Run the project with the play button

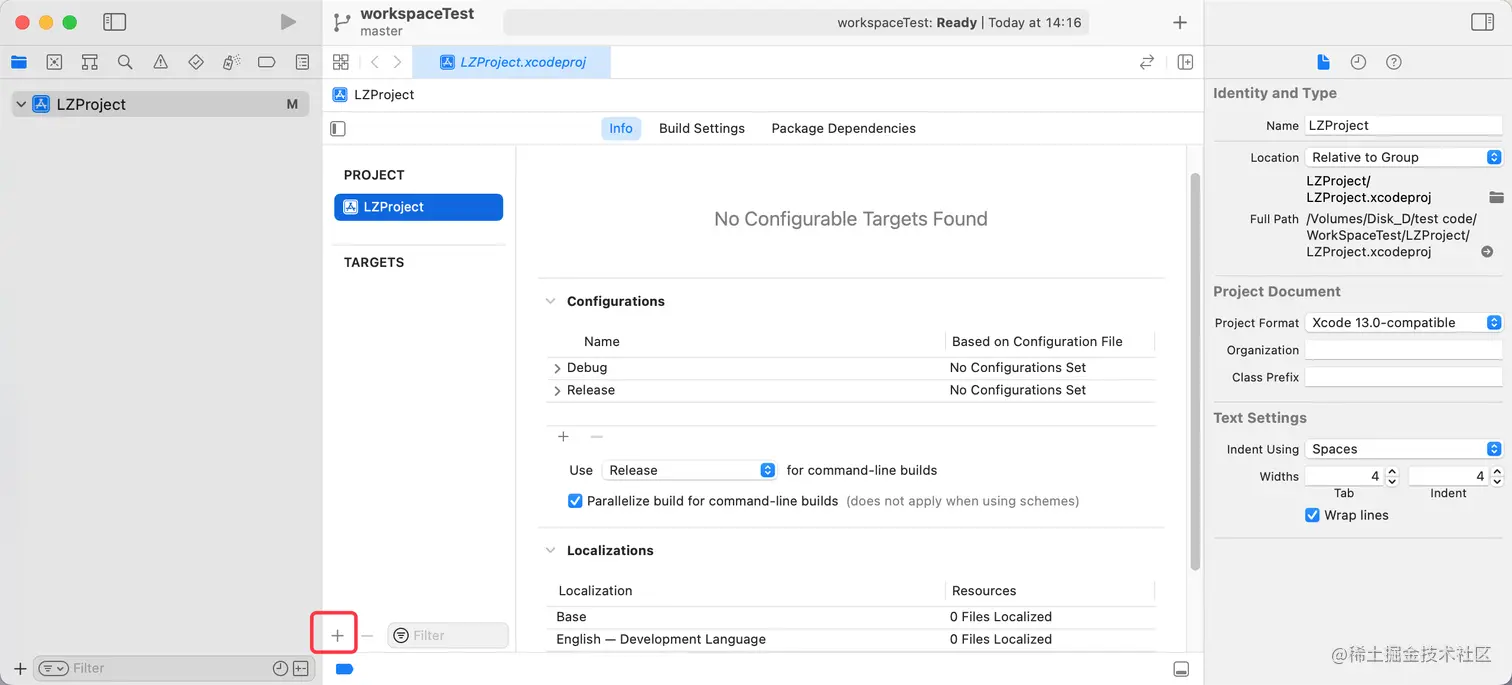pyautogui.click(x=288, y=22)
